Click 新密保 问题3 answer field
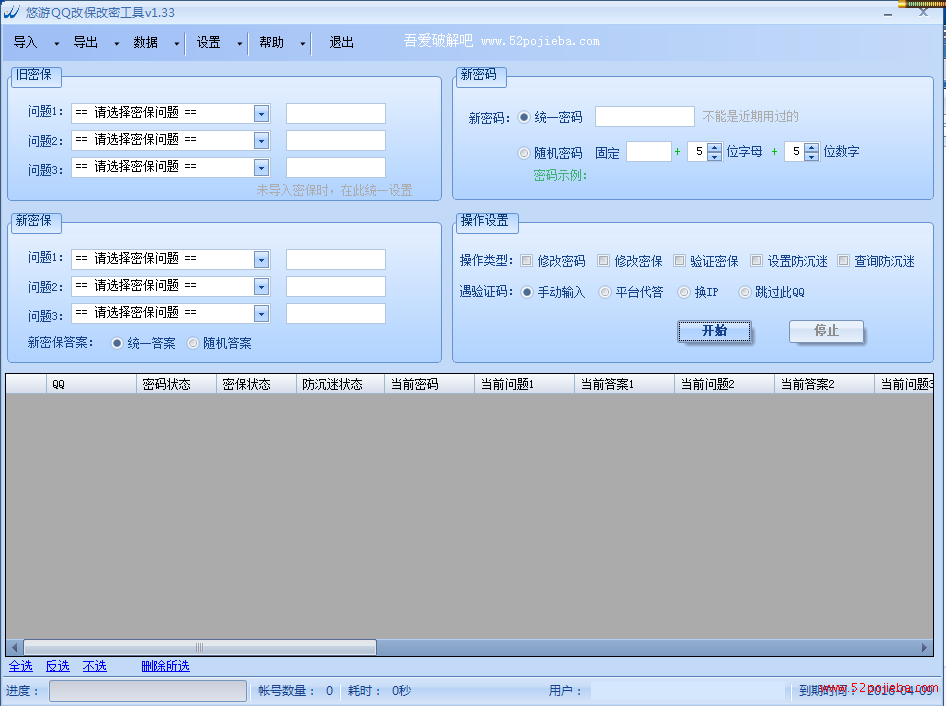Screen dimensions: 946x706 coord(335,314)
